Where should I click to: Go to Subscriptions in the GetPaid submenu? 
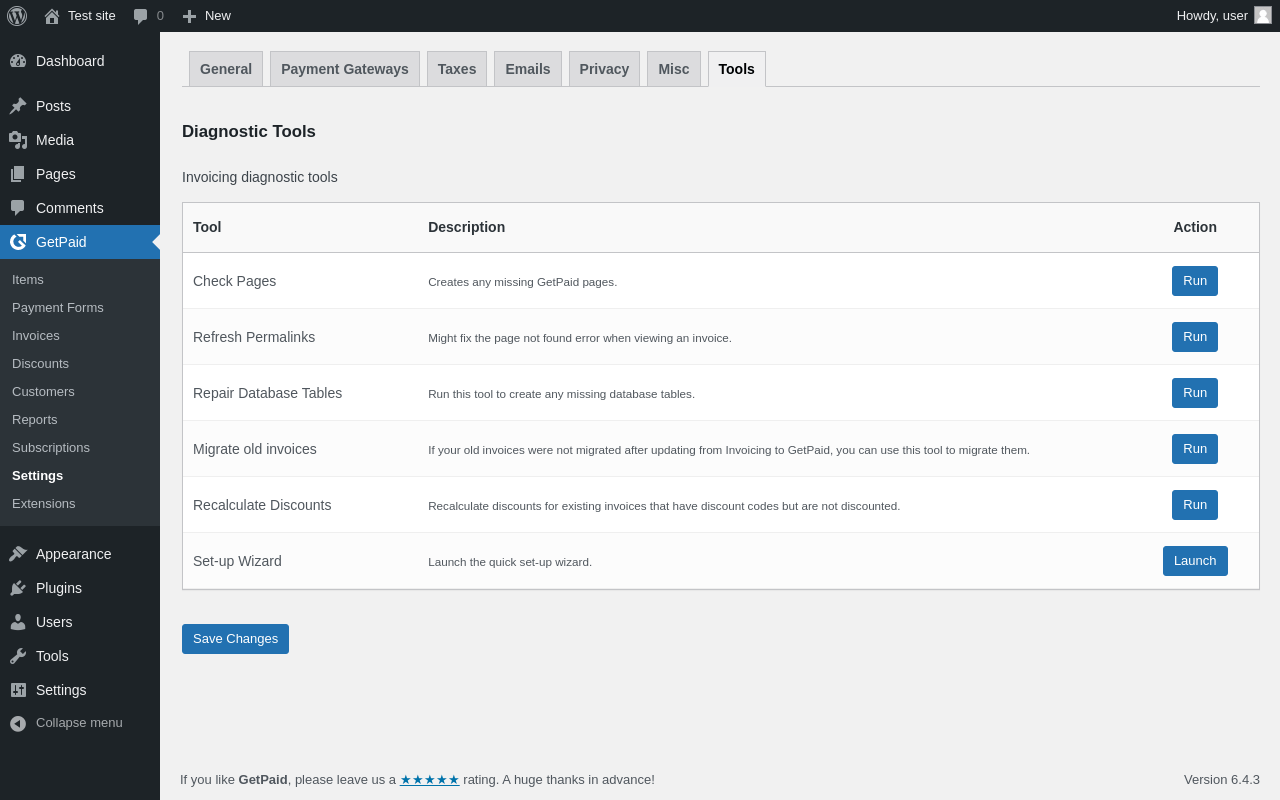pos(51,448)
